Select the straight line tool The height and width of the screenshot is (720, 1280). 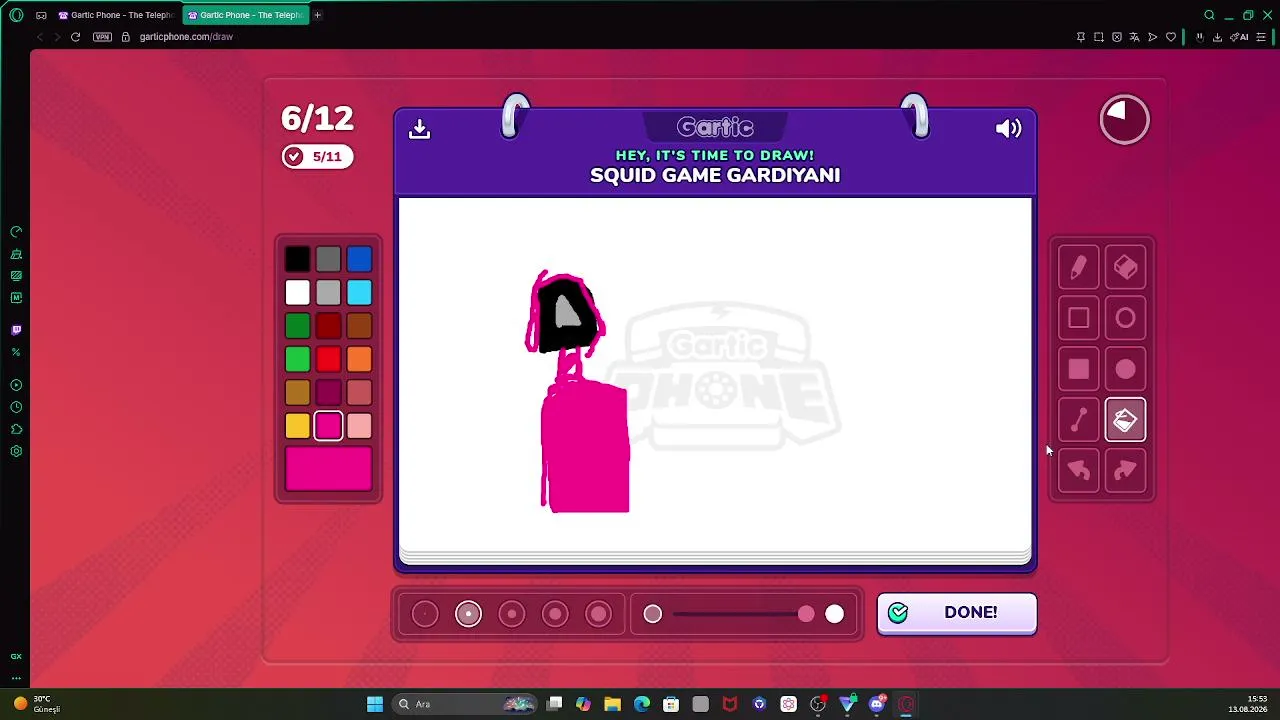click(1078, 420)
